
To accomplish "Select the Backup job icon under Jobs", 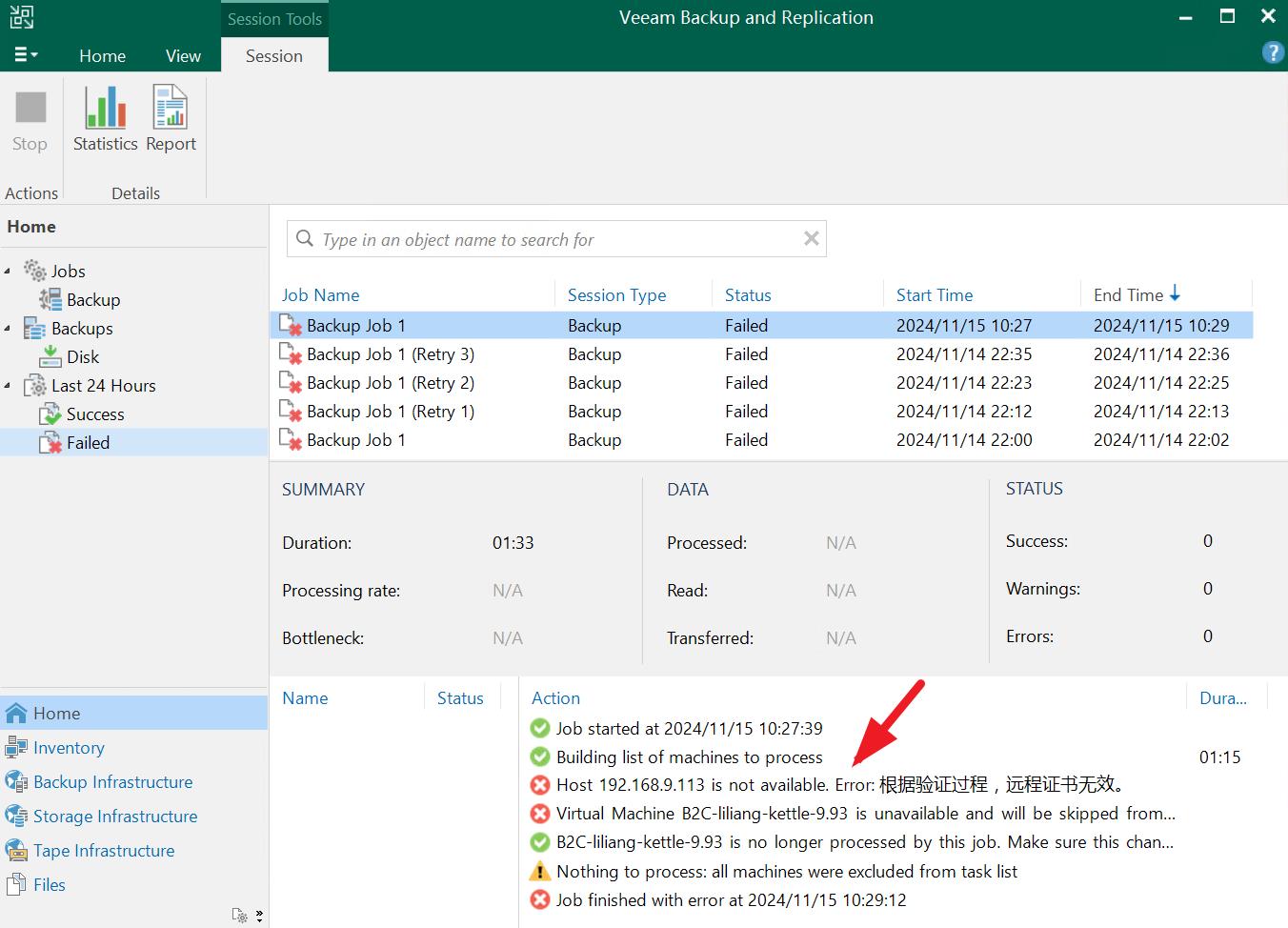I will coord(50,299).
